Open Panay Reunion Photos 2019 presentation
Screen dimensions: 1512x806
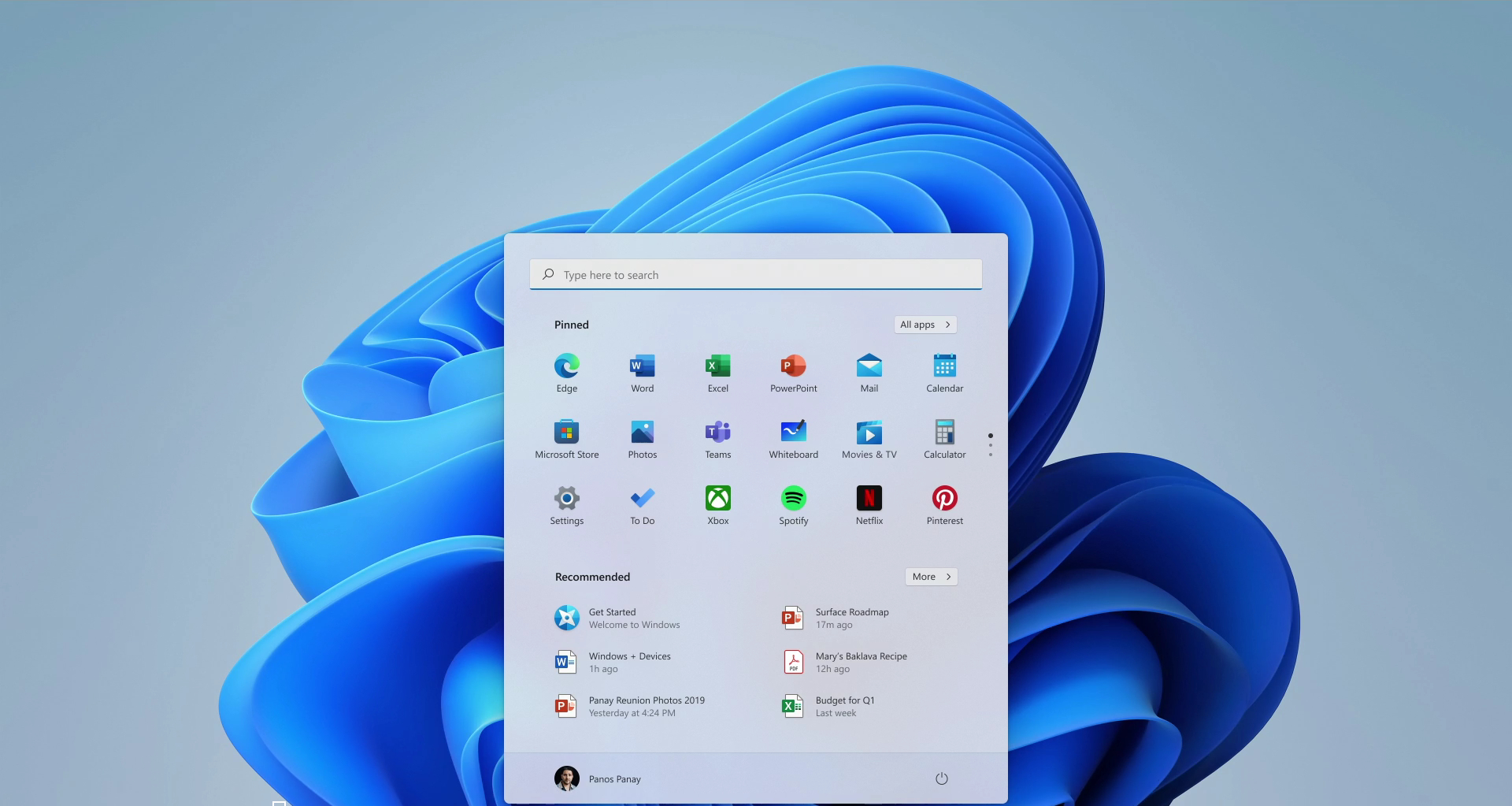tap(630, 706)
